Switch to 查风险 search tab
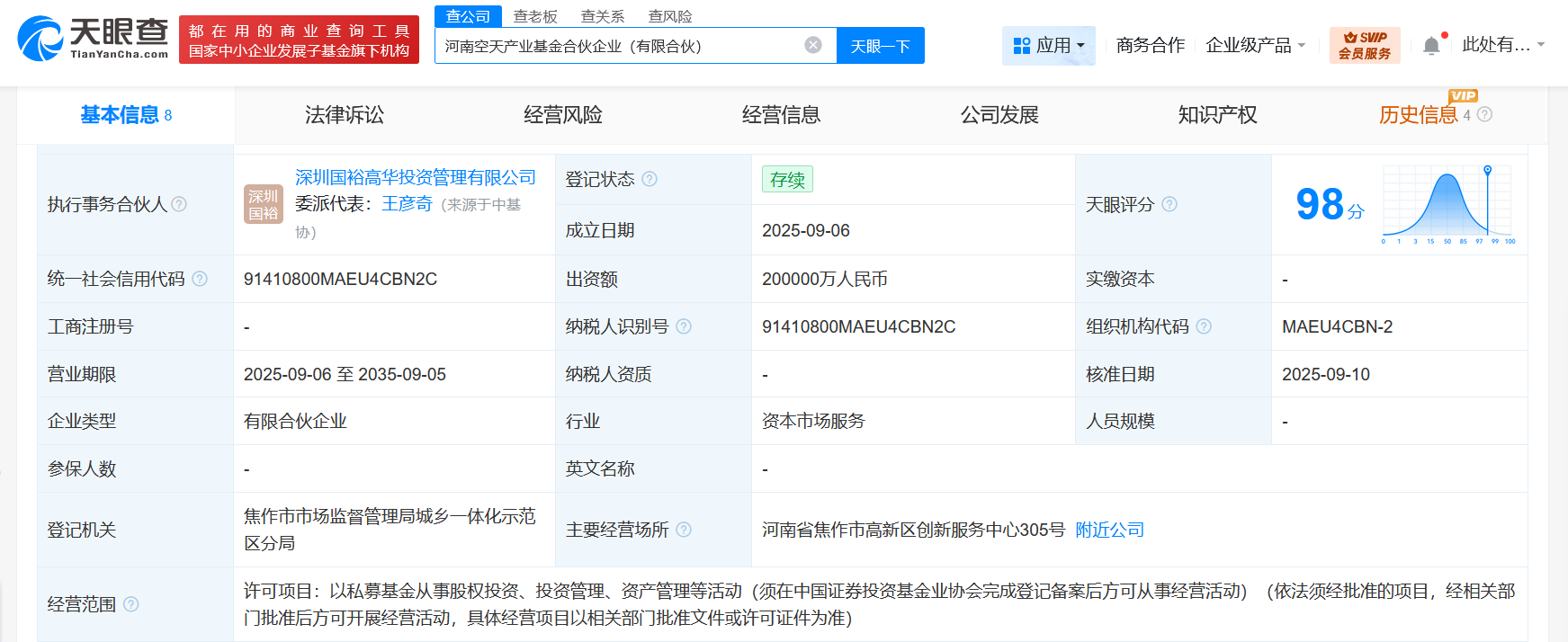This screenshot has height=642, width=1568. pos(670,16)
